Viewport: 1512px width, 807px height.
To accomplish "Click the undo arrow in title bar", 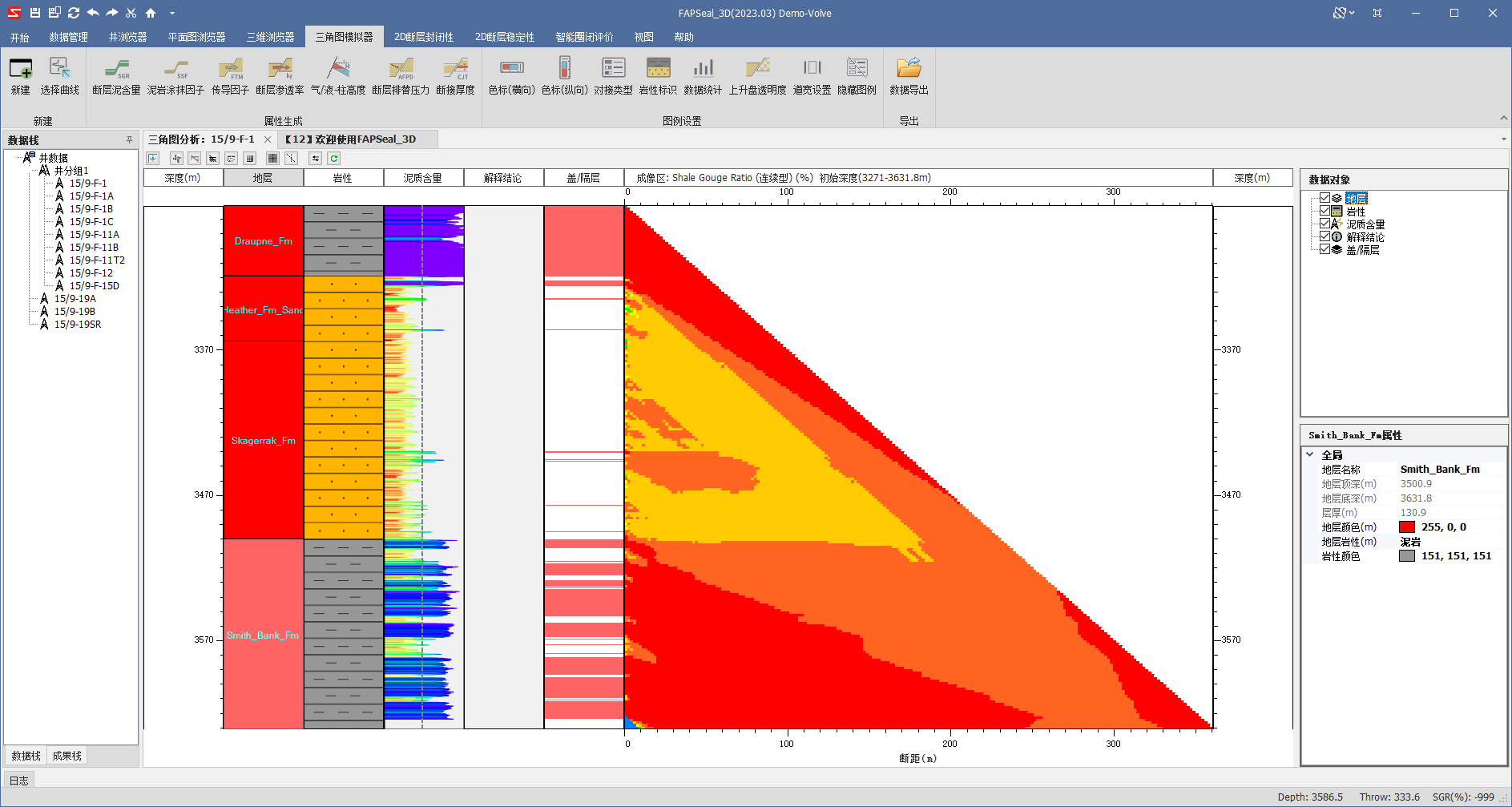I will [x=93, y=13].
